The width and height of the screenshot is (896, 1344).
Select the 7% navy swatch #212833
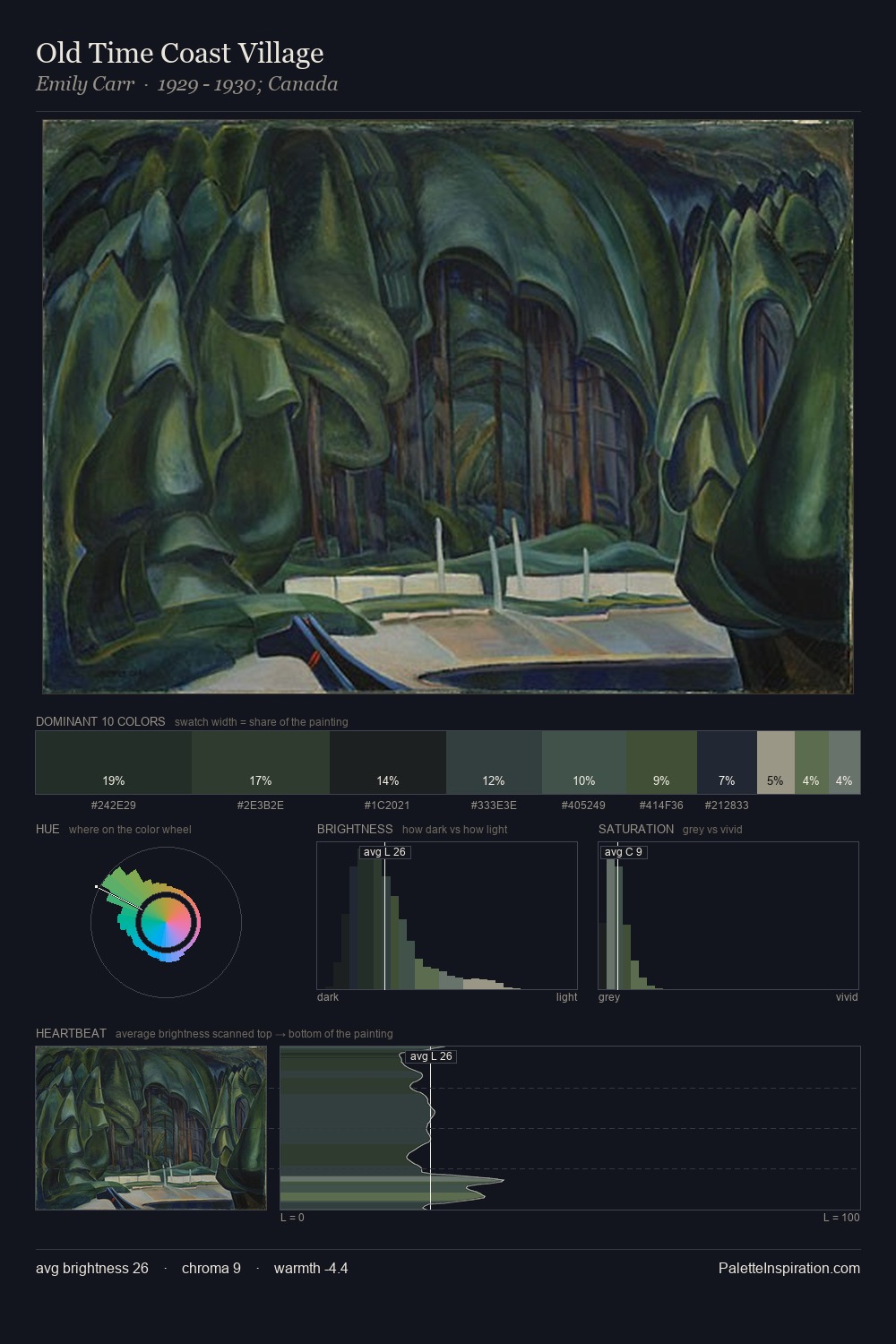coord(727,762)
